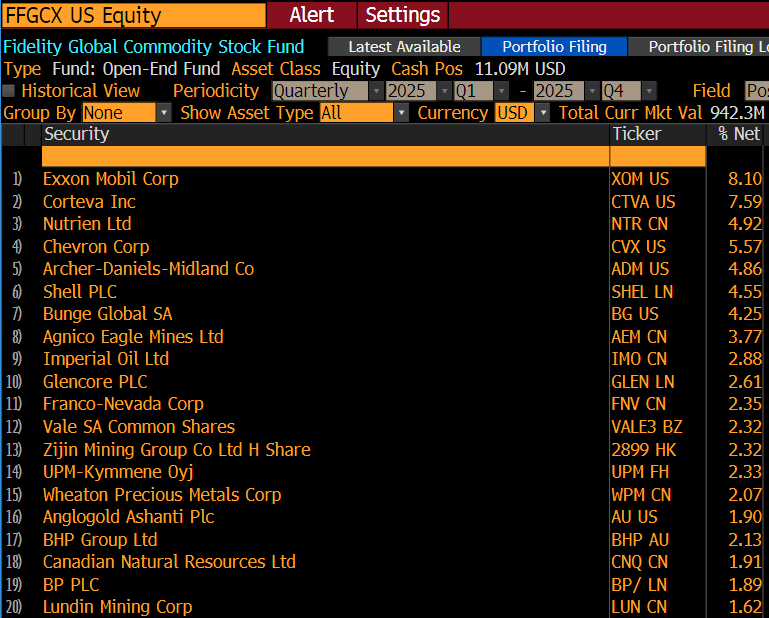Screen dimensions: 769x618
Task: Click the SHEL LN ticker cell
Action: (642, 292)
